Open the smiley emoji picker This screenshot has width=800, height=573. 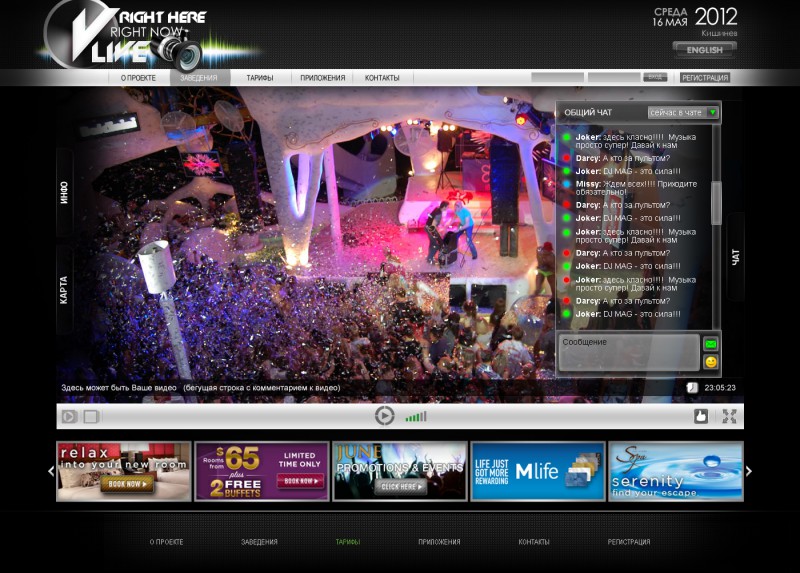(711, 362)
